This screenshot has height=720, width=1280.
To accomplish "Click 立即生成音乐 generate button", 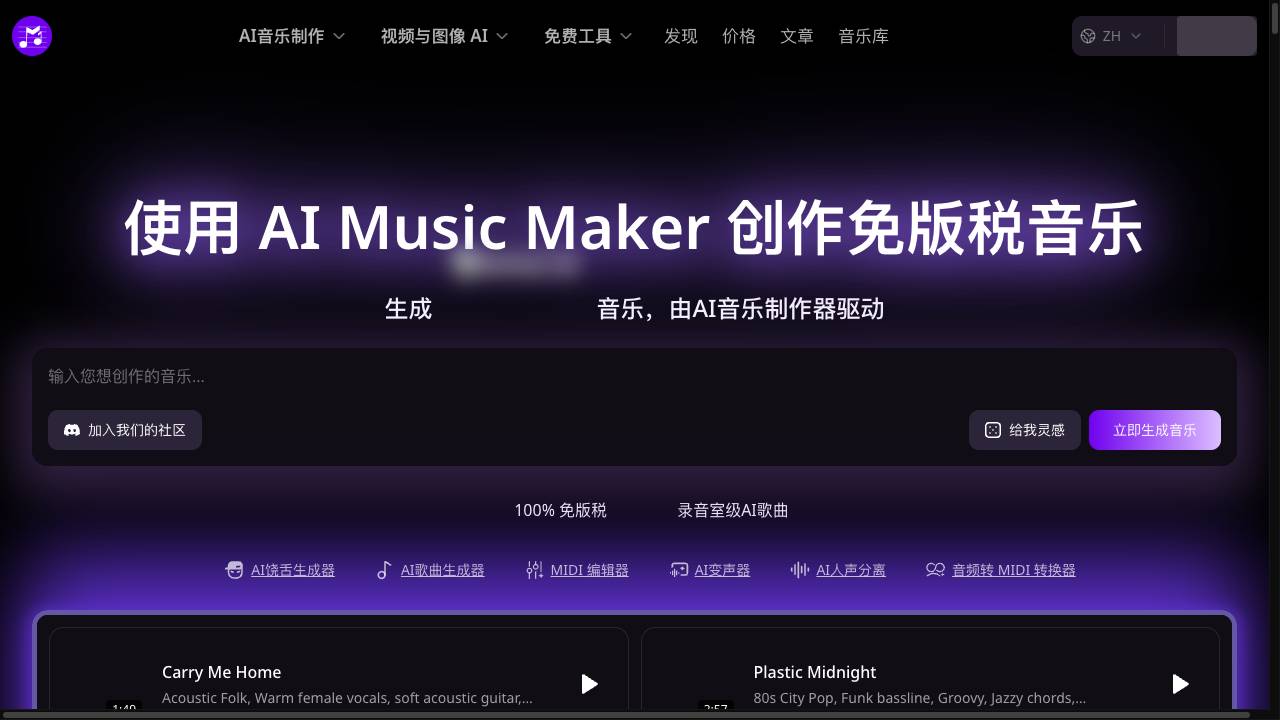I will click(x=1155, y=430).
